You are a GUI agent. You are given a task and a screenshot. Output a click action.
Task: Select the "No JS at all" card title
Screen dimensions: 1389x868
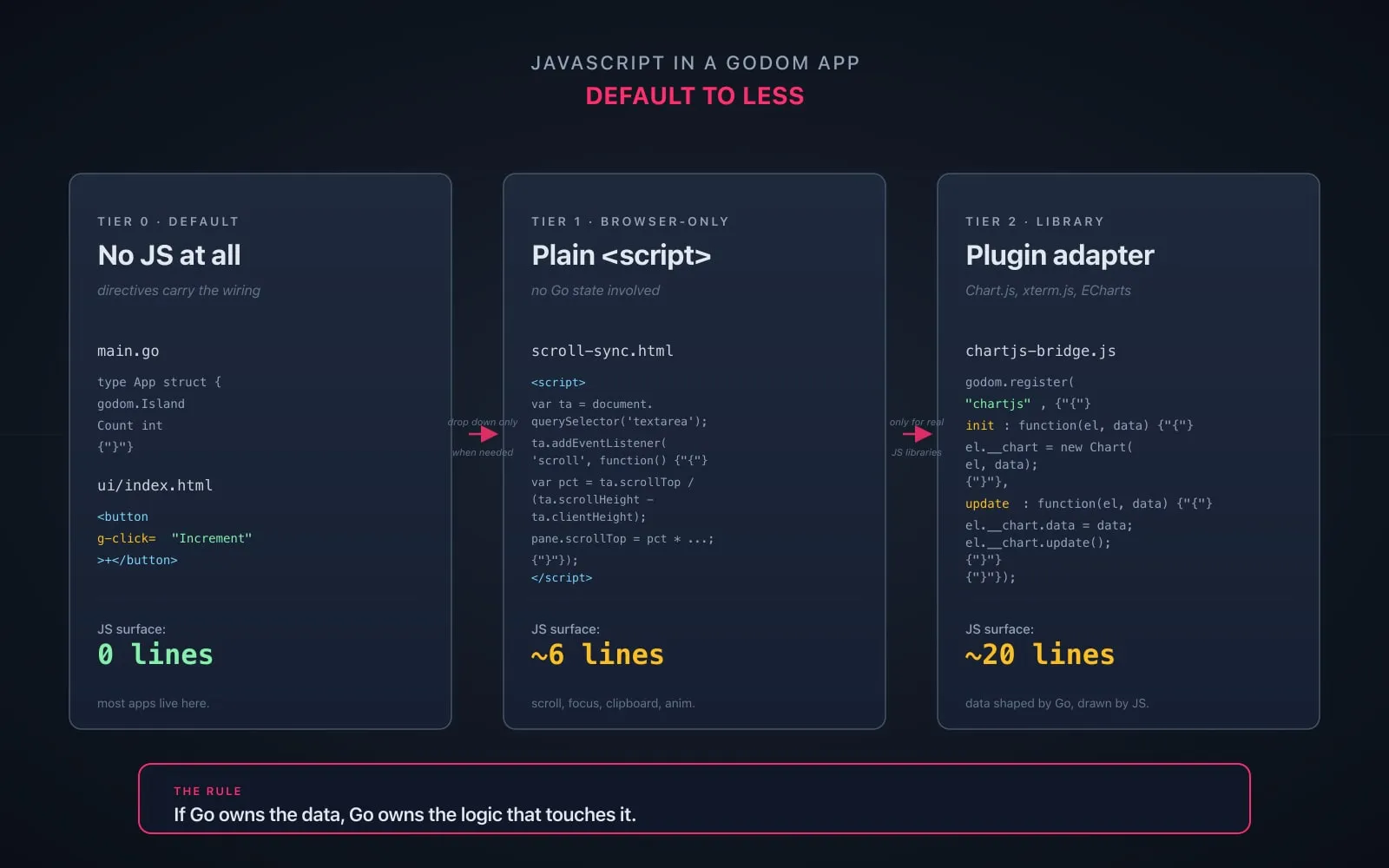(x=169, y=255)
